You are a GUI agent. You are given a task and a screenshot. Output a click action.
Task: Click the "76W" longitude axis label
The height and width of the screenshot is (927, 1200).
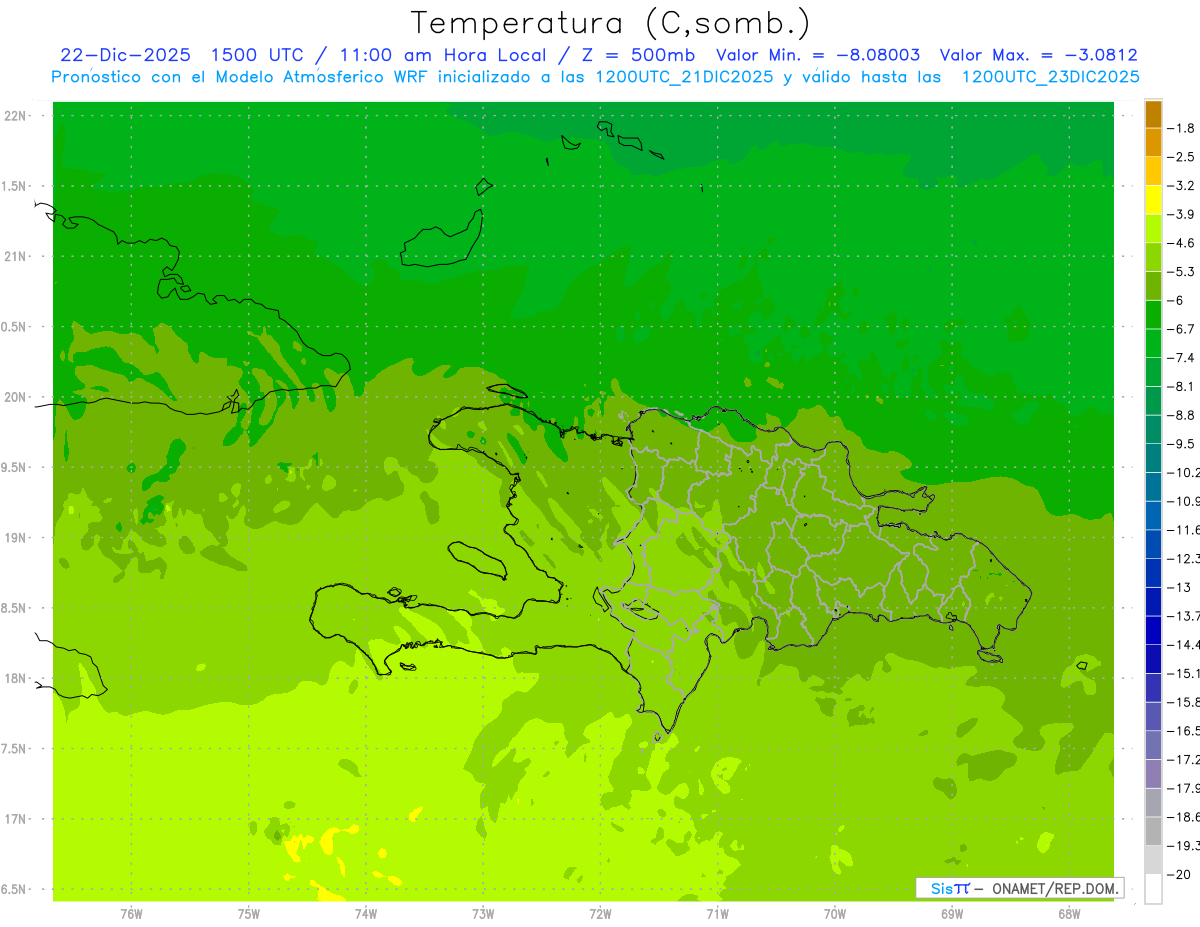click(131, 914)
